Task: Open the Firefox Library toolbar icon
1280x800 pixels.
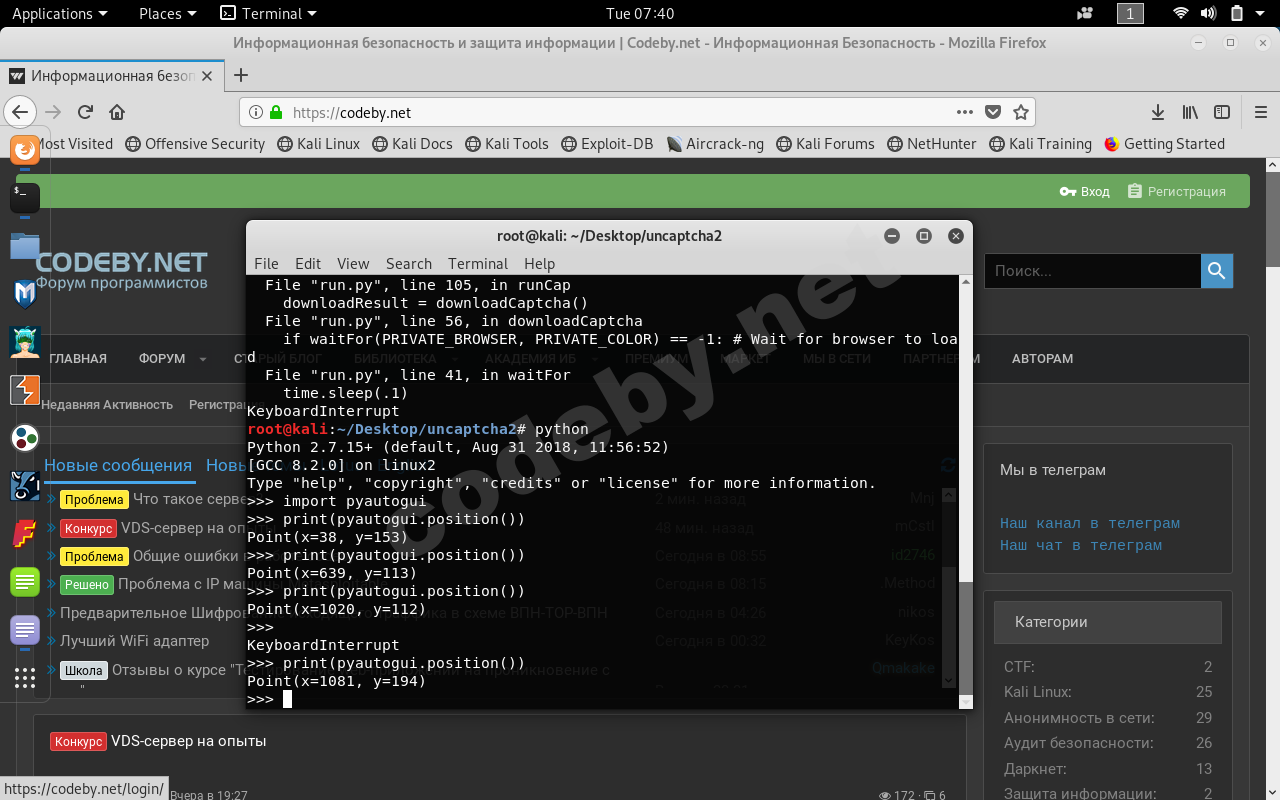Action: tap(1189, 112)
